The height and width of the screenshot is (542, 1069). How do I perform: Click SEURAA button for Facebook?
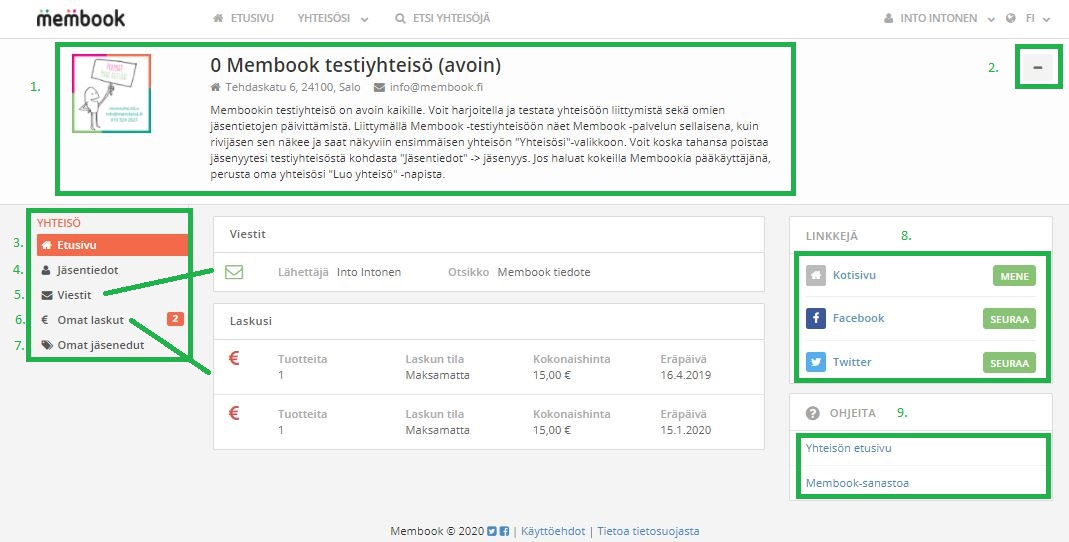(x=1009, y=319)
